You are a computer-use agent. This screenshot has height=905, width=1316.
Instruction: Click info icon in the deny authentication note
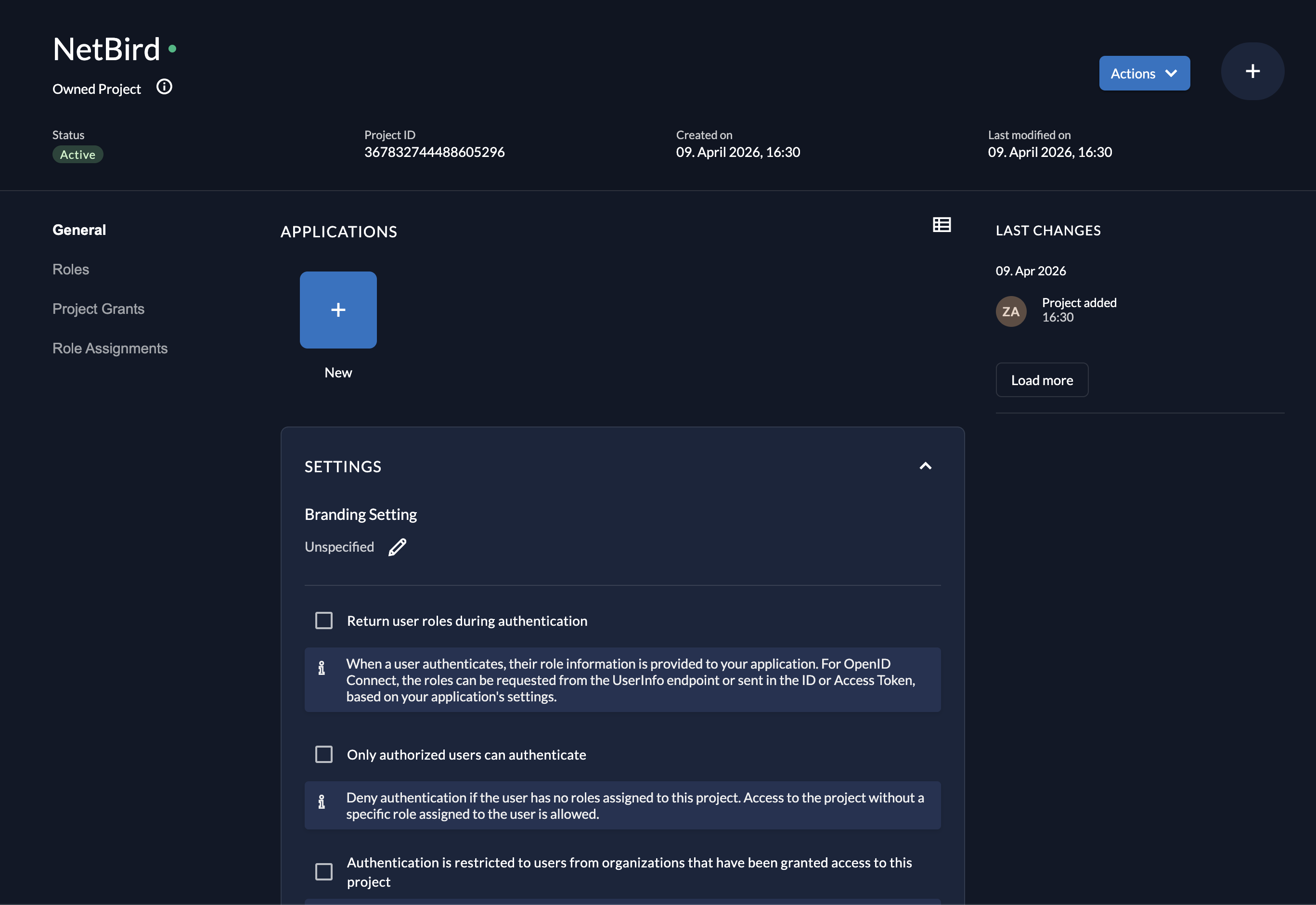(322, 802)
